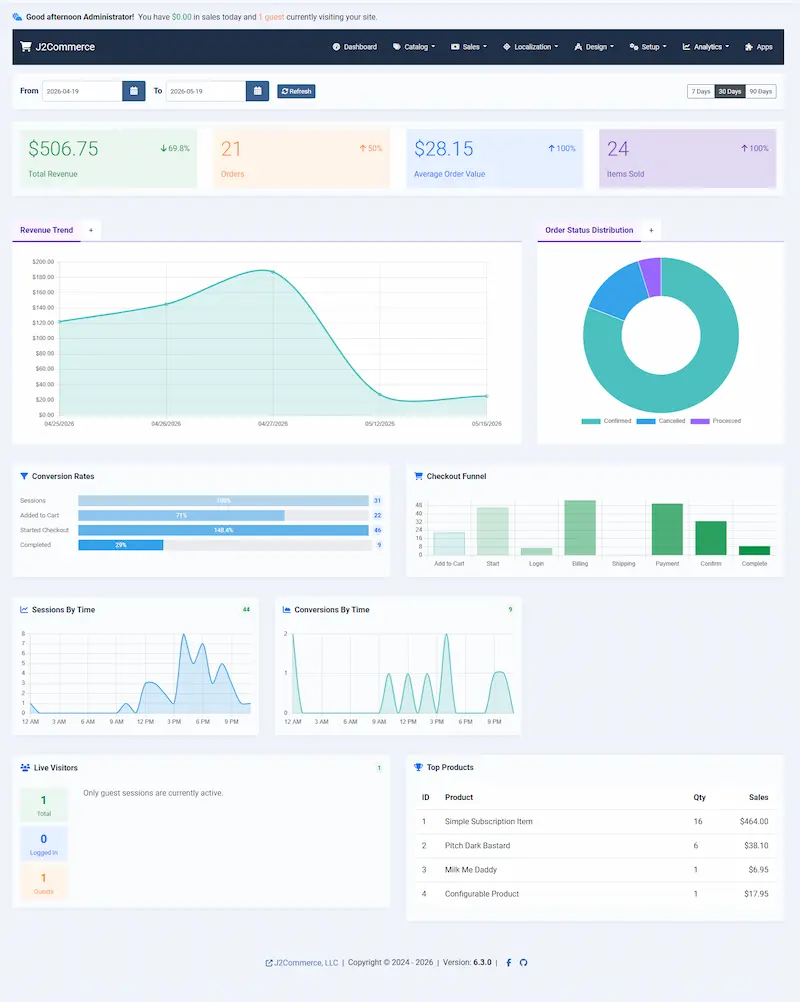Click the plus beside Order Status Distribution

click(x=651, y=230)
